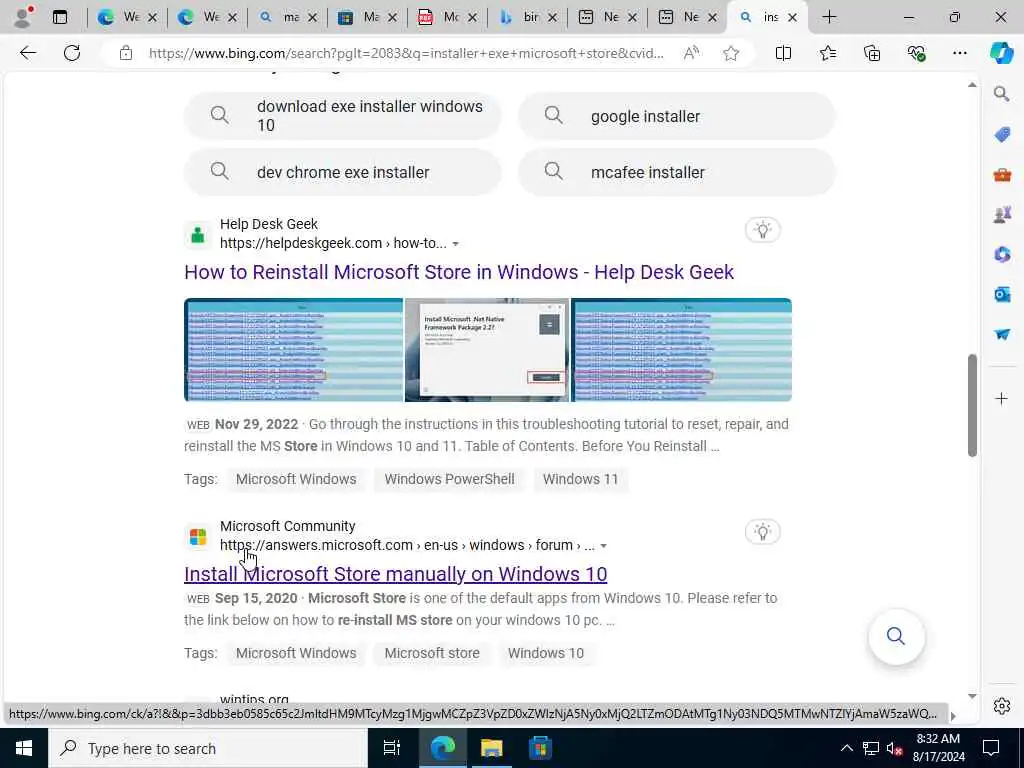
Task: Open a new browser tab
Action: pyautogui.click(x=829, y=17)
